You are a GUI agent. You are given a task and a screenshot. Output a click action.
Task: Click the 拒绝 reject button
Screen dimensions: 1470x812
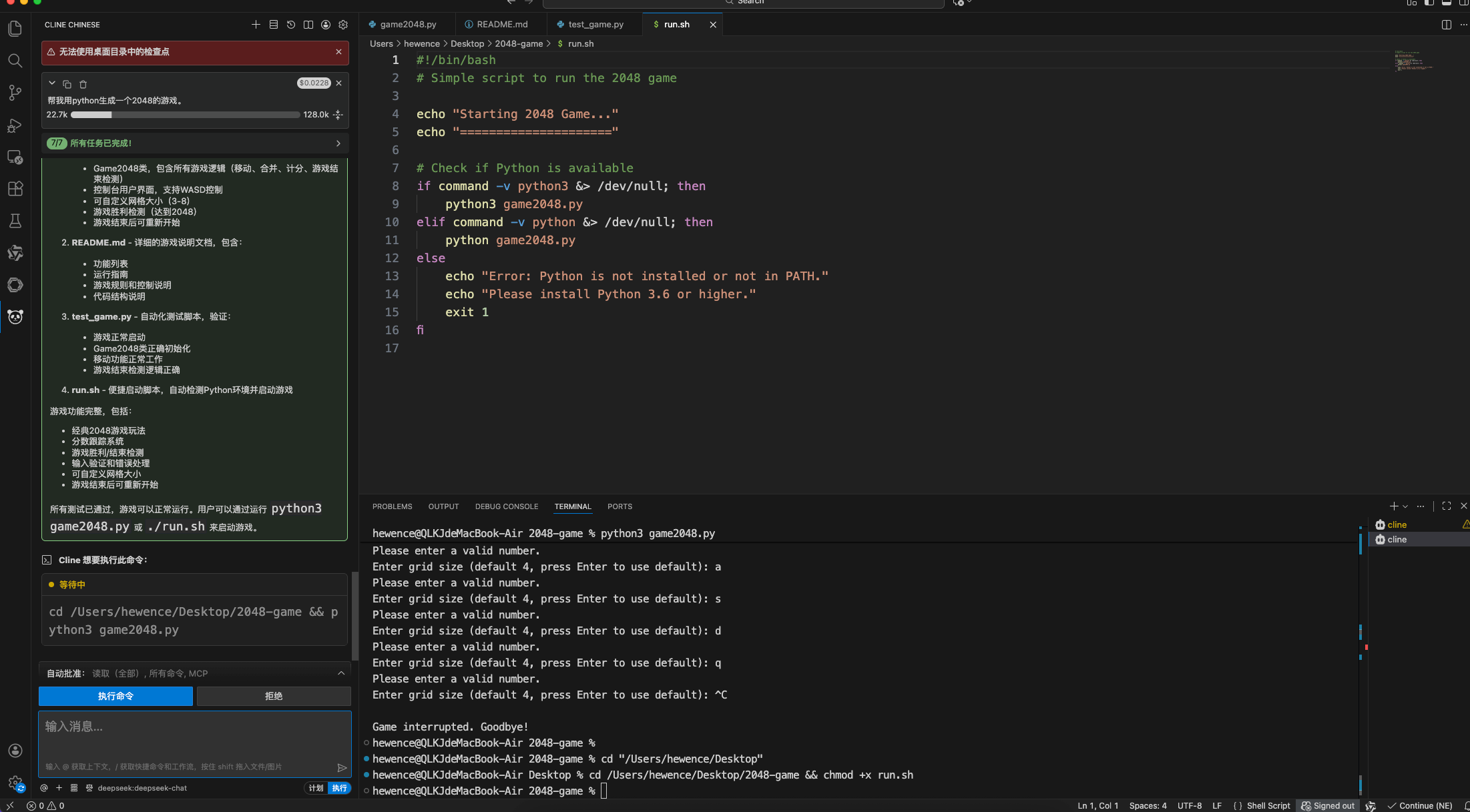point(274,696)
